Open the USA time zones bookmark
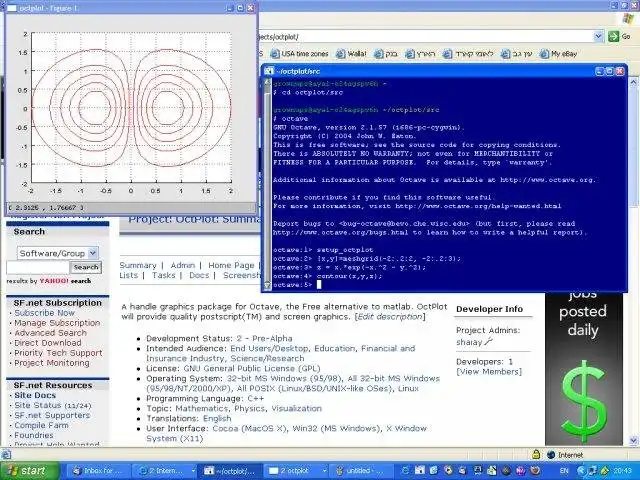Screen dimensions: 640x480 click(300, 53)
